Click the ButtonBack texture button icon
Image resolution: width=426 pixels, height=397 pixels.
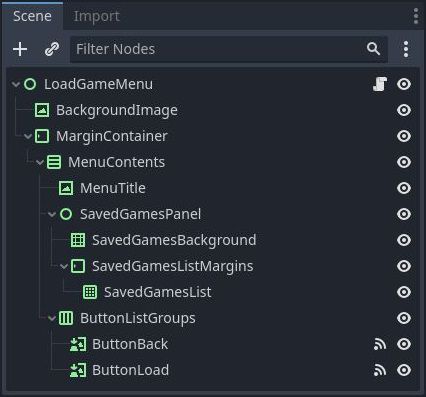(x=78, y=344)
